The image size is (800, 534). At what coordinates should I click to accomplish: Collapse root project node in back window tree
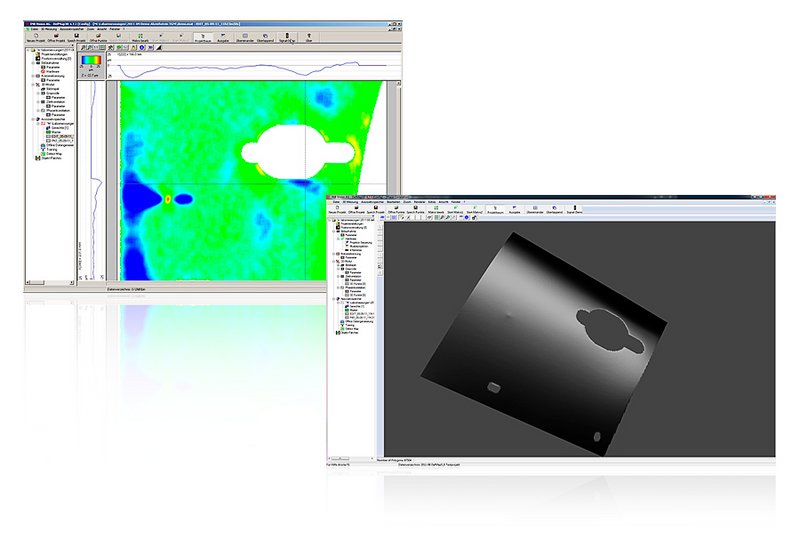28,50
